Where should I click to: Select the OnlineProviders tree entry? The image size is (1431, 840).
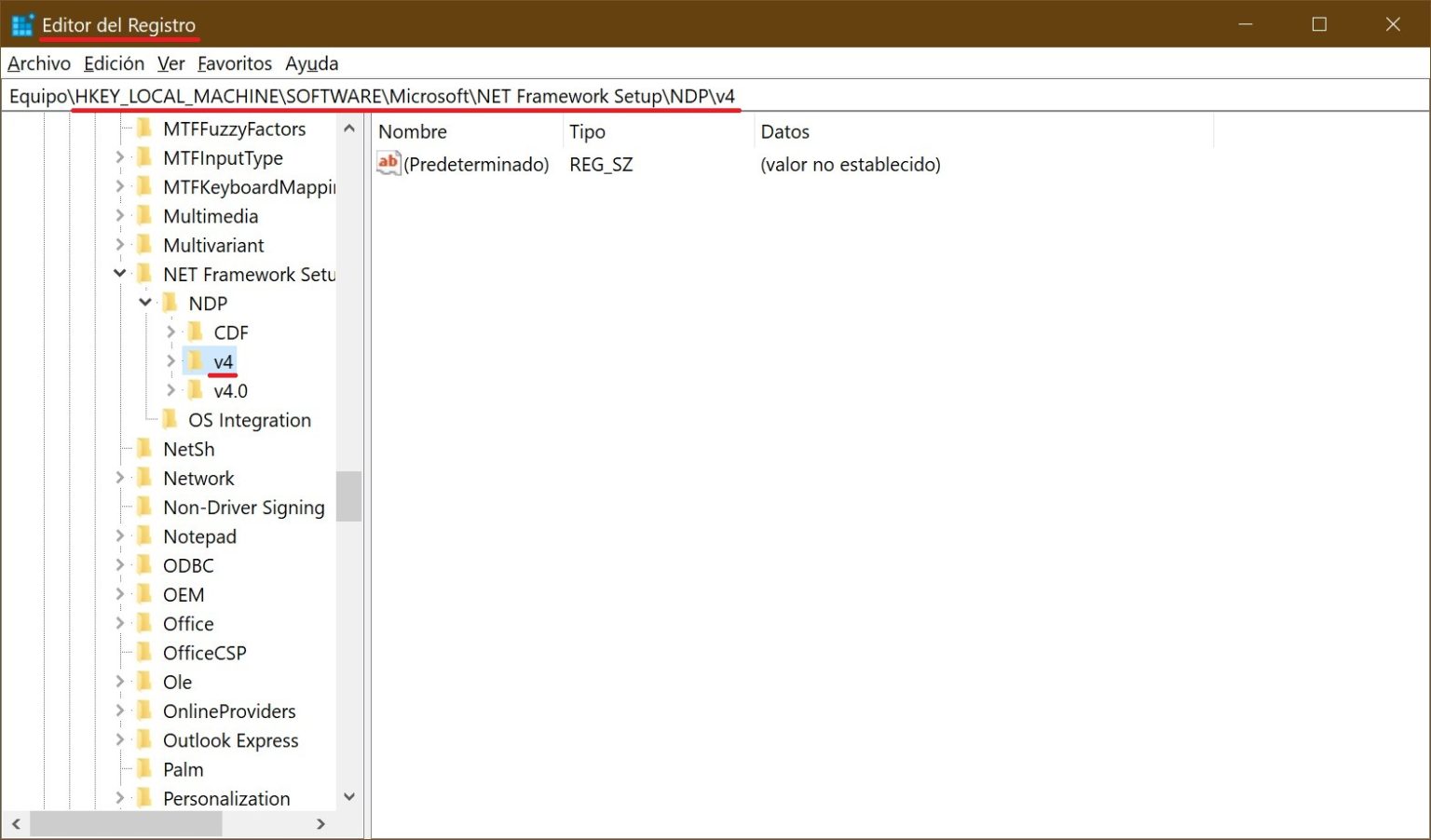pos(229,711)
